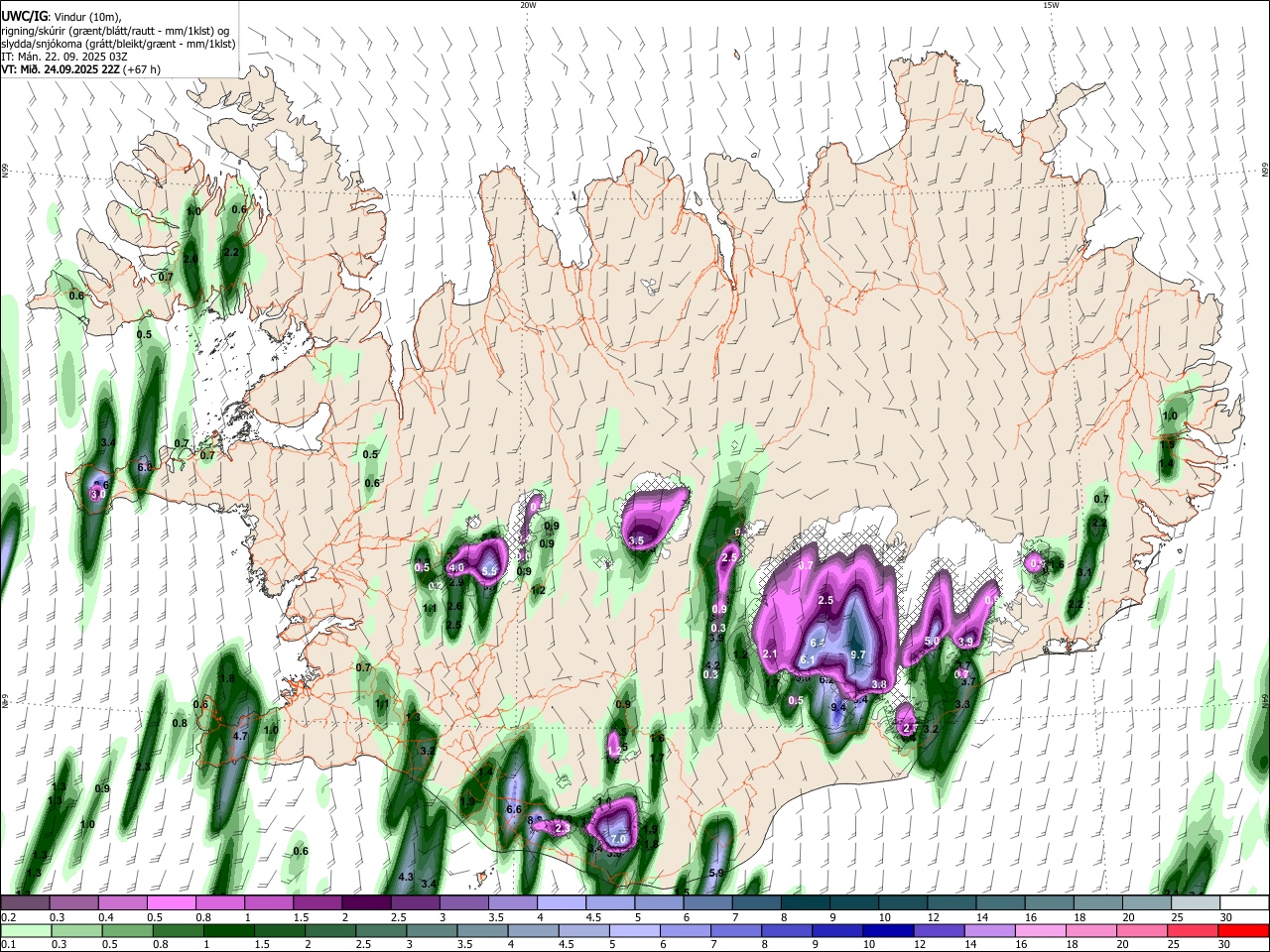1270x952 pixels.
Task: Click the "4.3" precipitation value on the map
Action: click(x=406, y=877)
